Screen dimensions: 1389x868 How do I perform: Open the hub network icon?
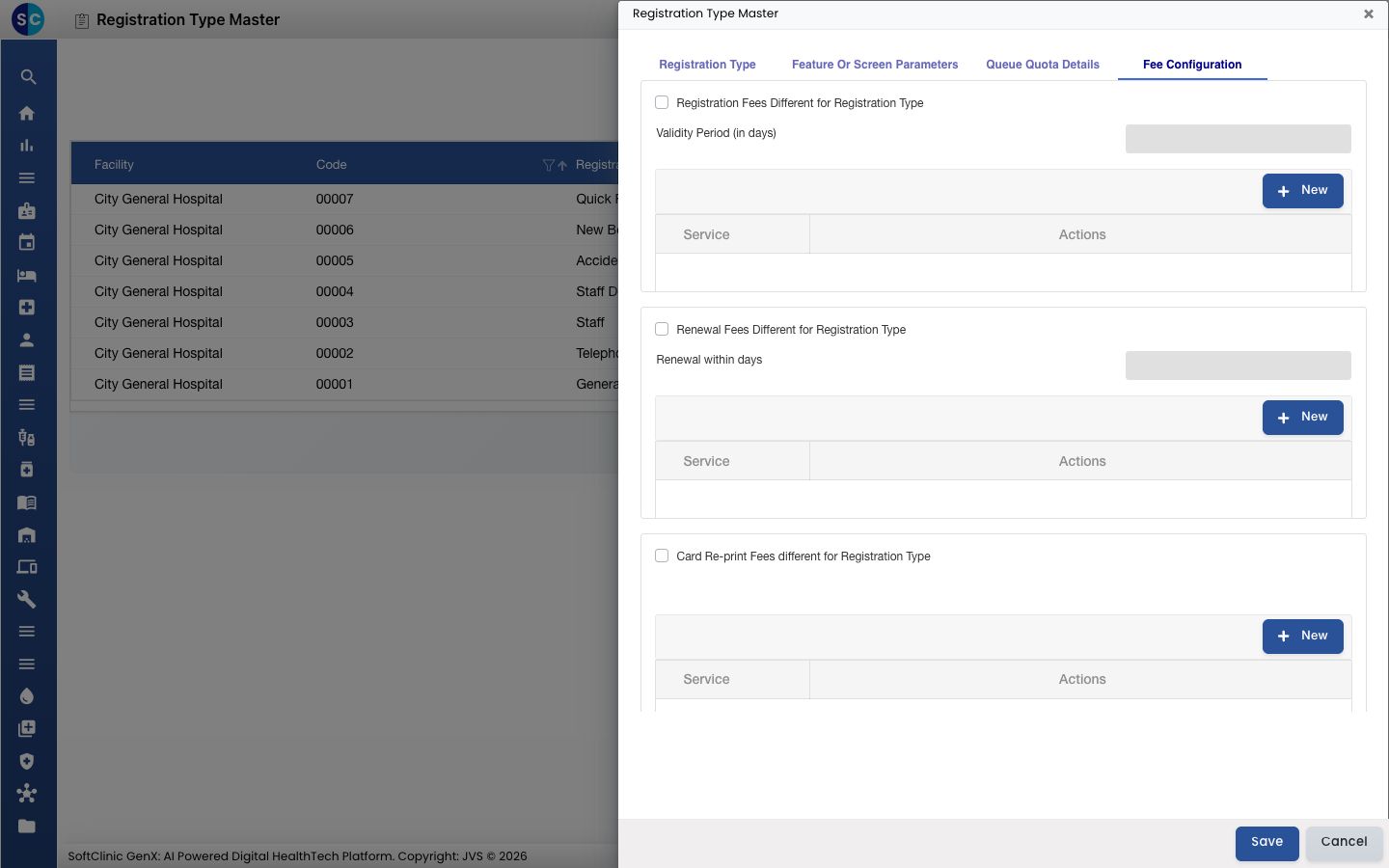(x=27, y=794)
